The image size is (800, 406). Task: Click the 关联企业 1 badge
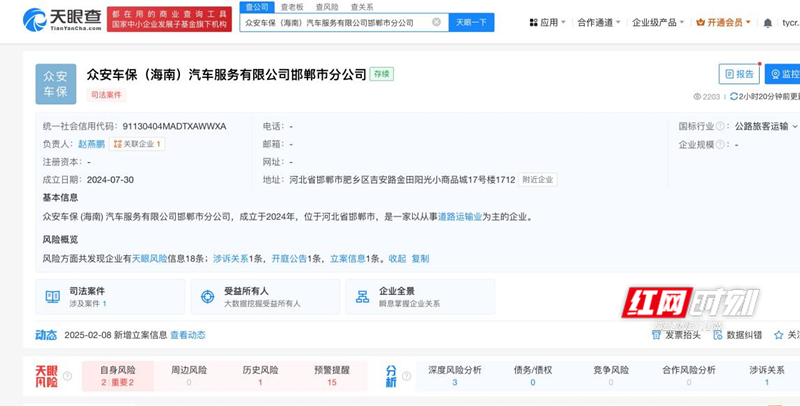pos(137,144)
